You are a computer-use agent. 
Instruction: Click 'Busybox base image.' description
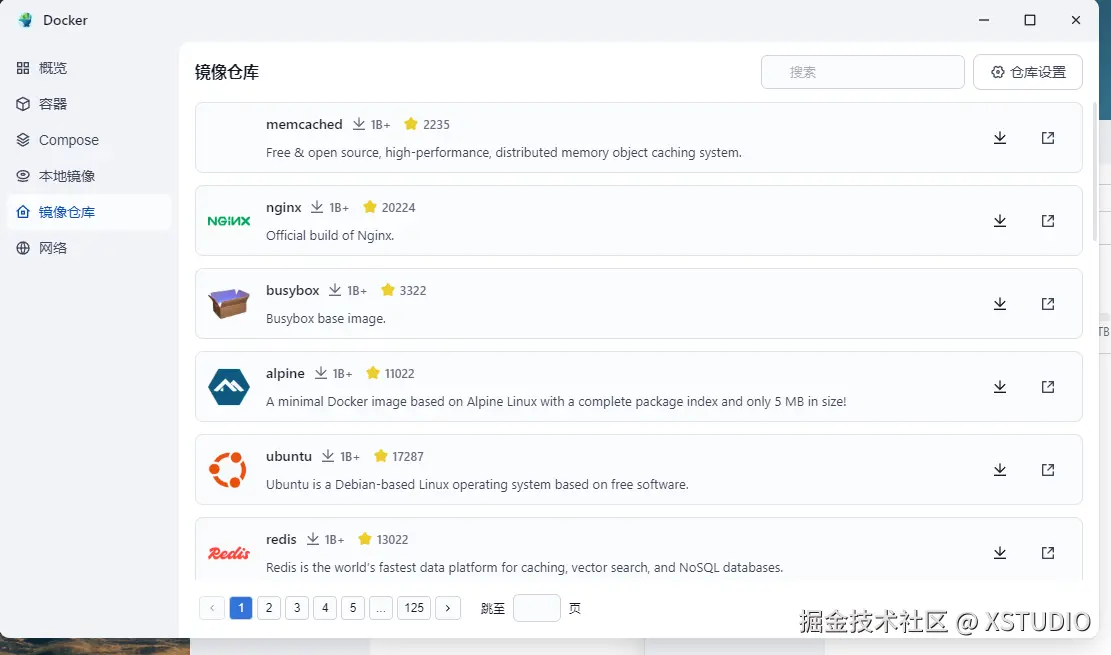click(x=326, y=318)
